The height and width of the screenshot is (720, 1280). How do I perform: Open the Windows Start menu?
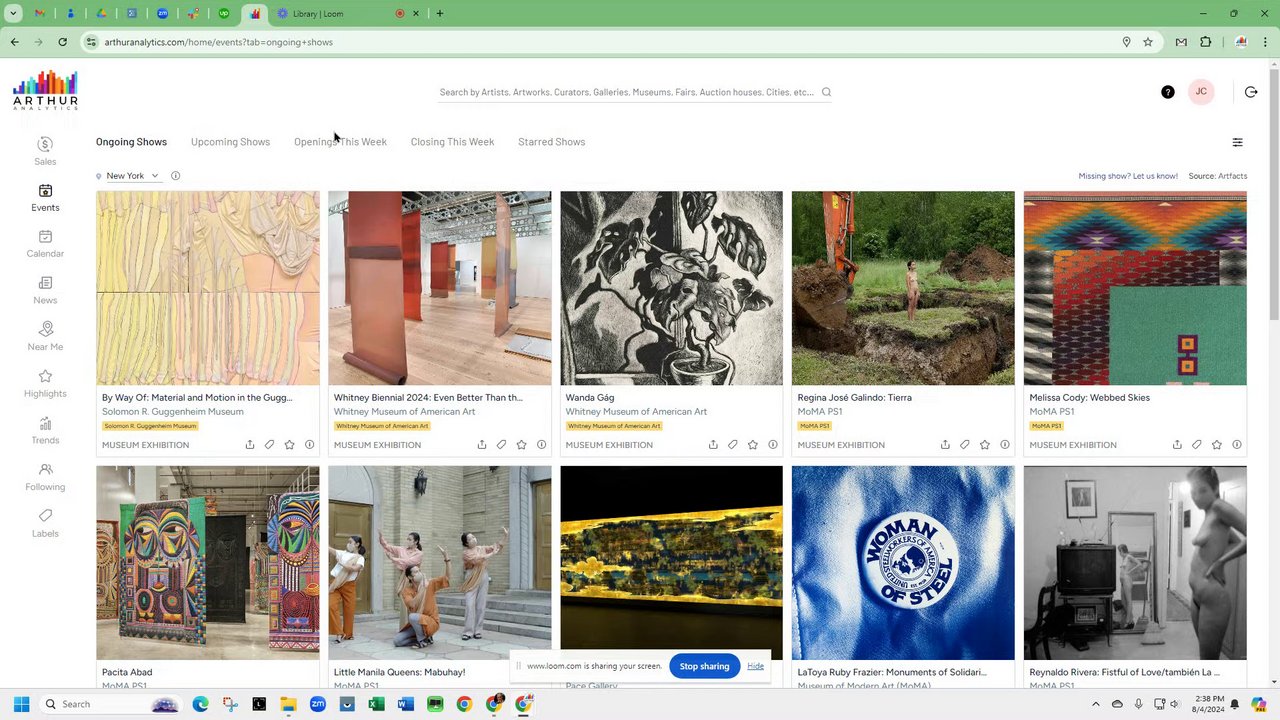[21, 704]
